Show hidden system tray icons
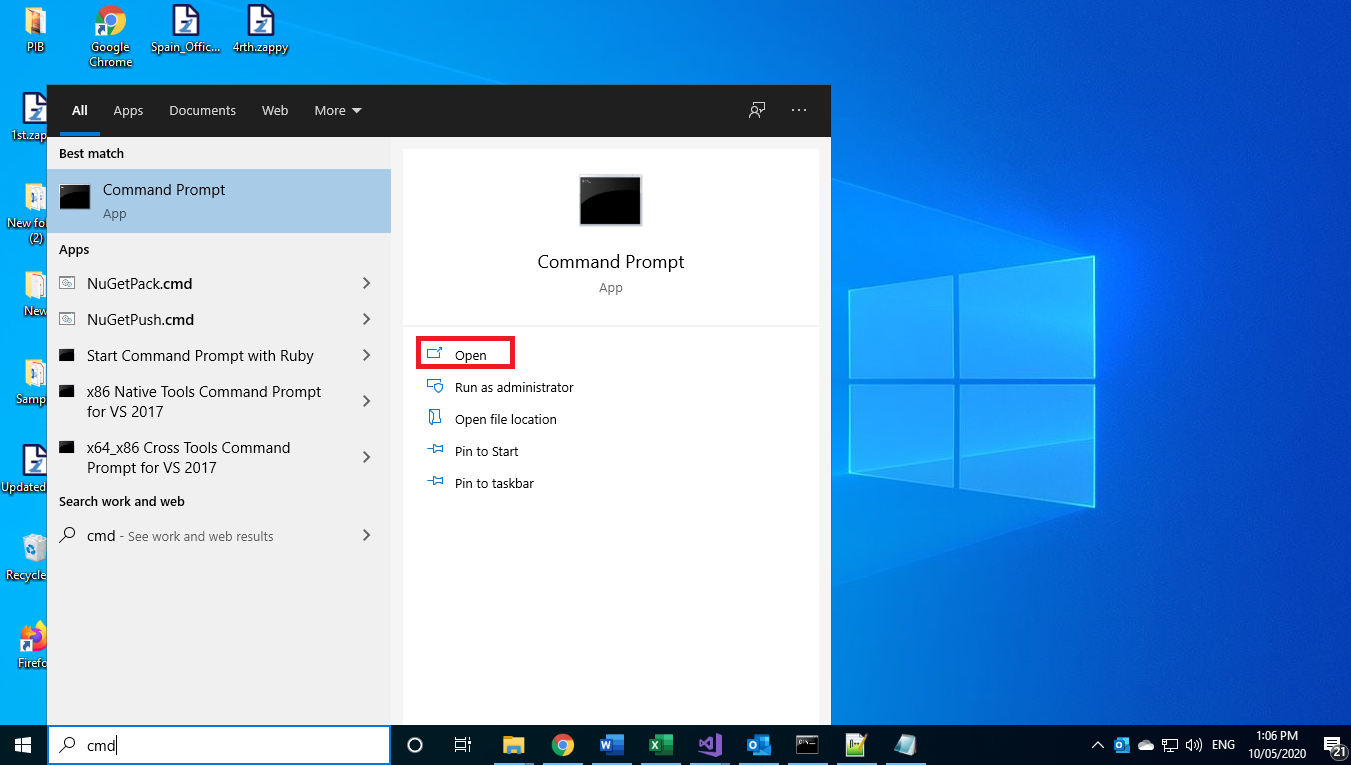 point(1098,745)
